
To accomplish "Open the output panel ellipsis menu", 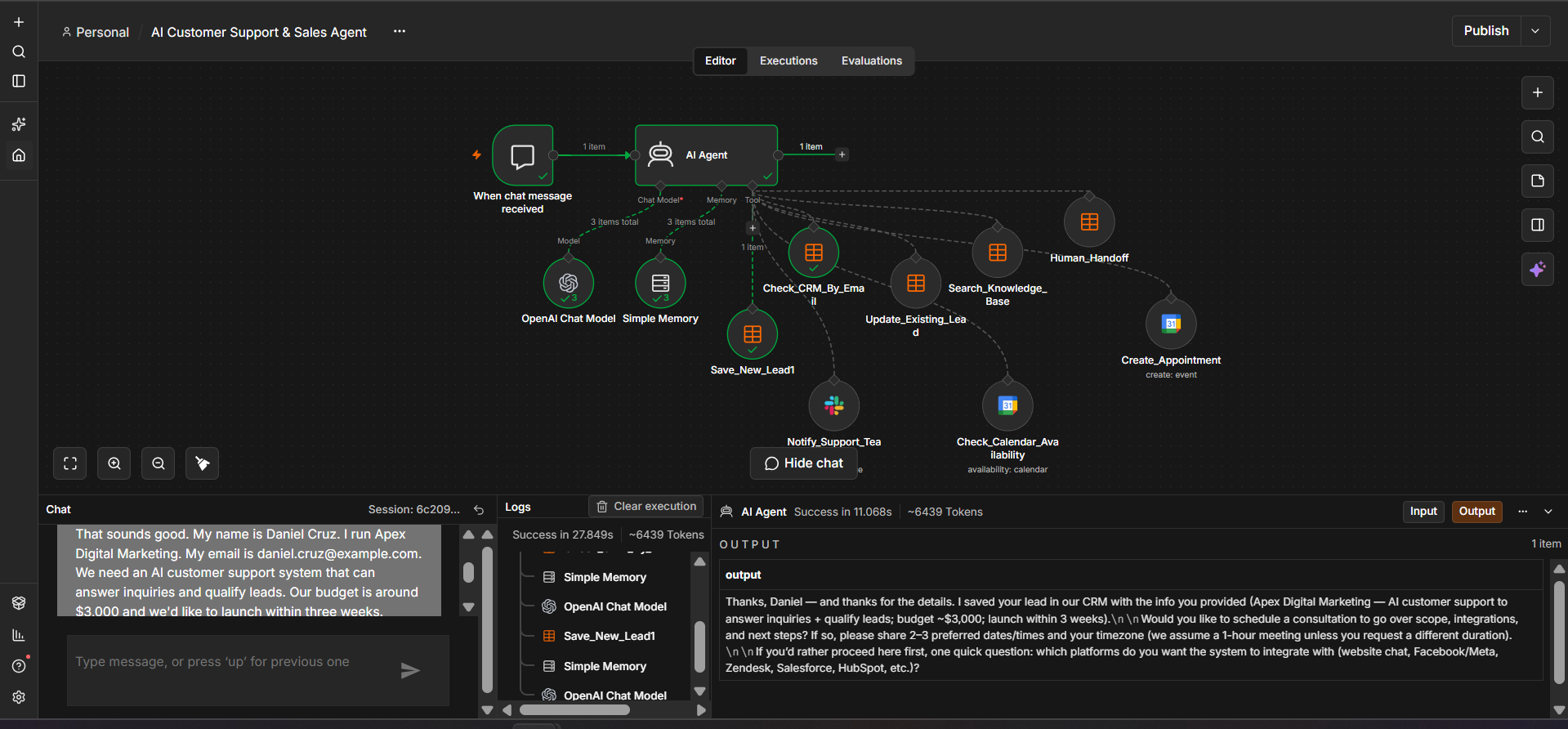I will [1522, 512].
